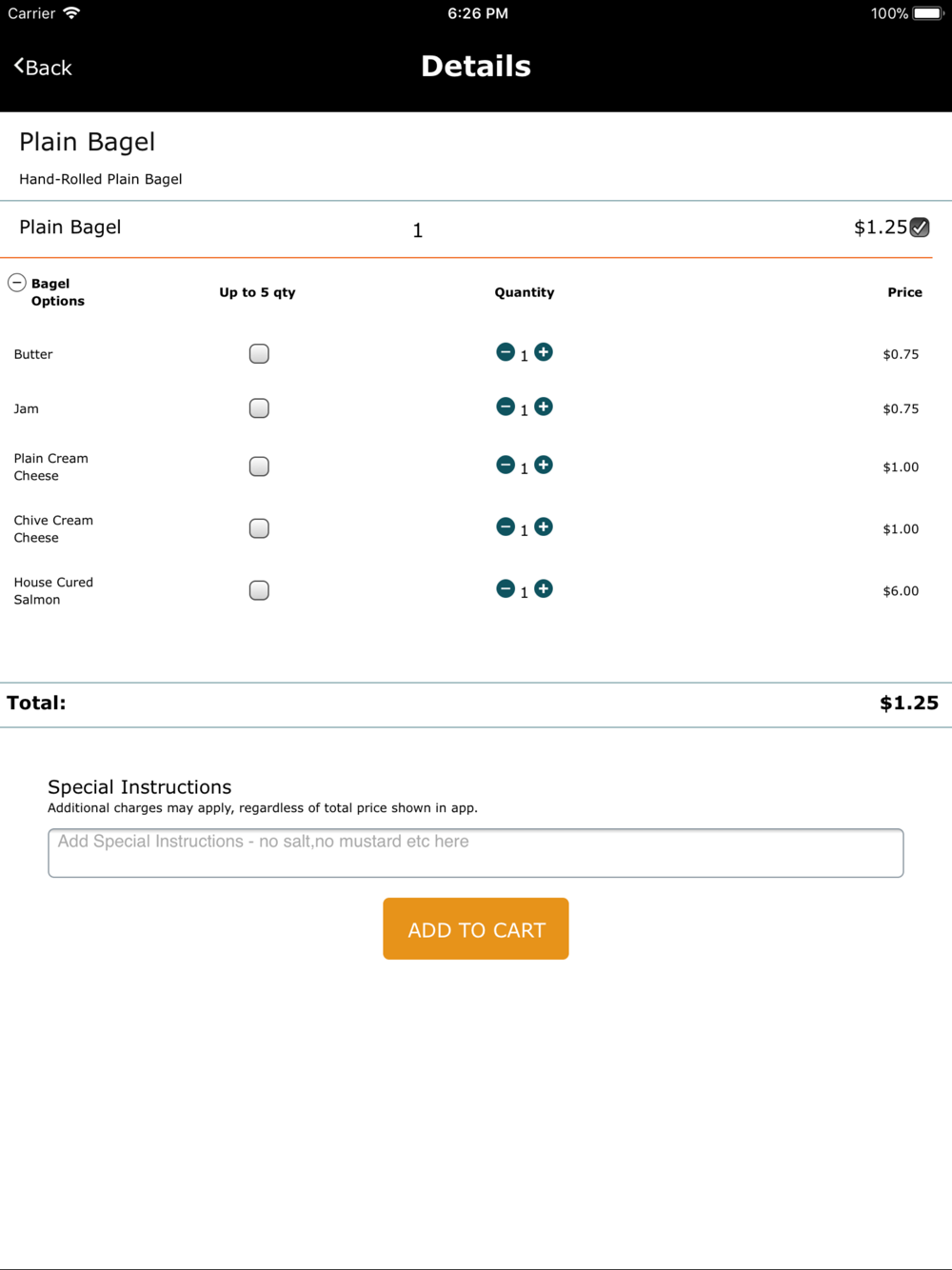Go back using the Back button

point(43,67)
